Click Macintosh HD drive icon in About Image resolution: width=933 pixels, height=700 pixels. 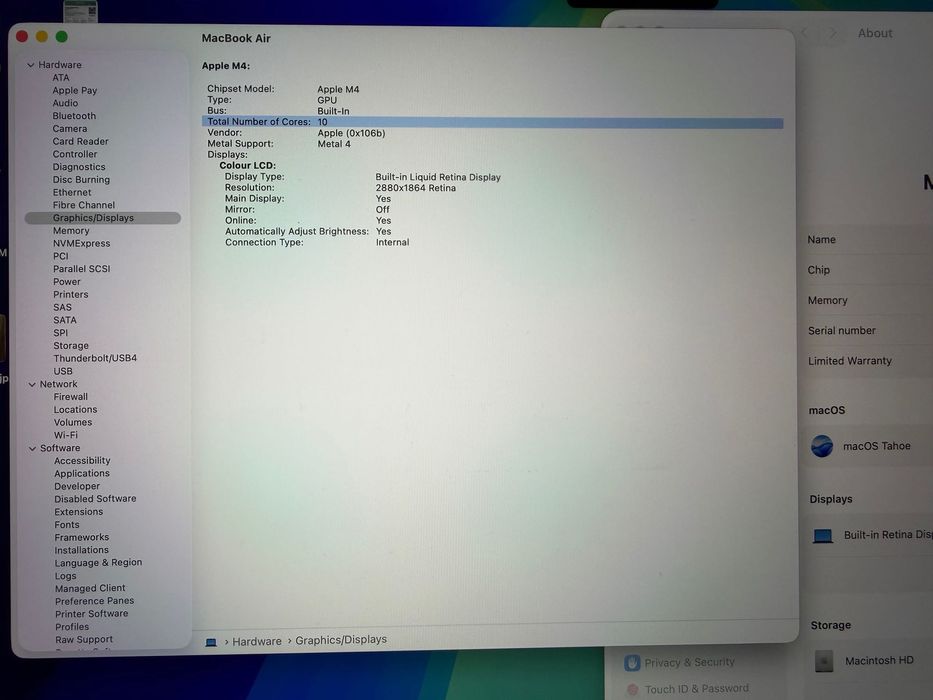[824, 661]
